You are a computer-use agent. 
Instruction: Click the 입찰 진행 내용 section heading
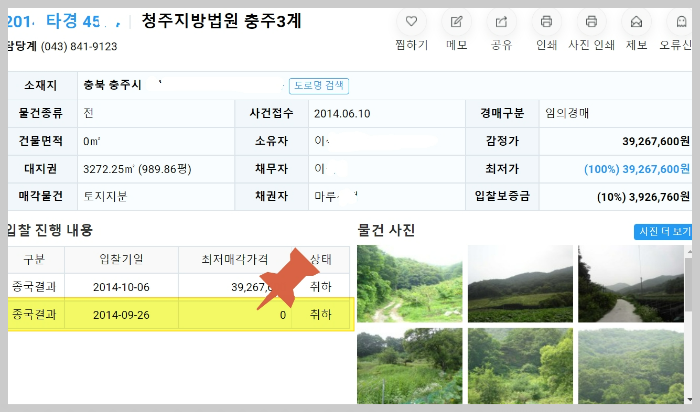tap(50, 230)
